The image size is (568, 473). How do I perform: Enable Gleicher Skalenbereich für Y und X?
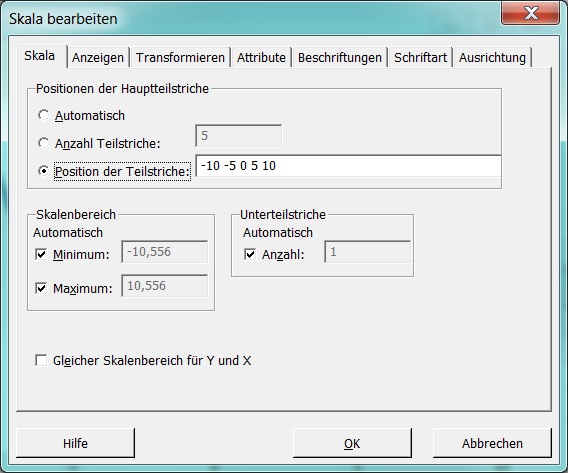point(41,360)
